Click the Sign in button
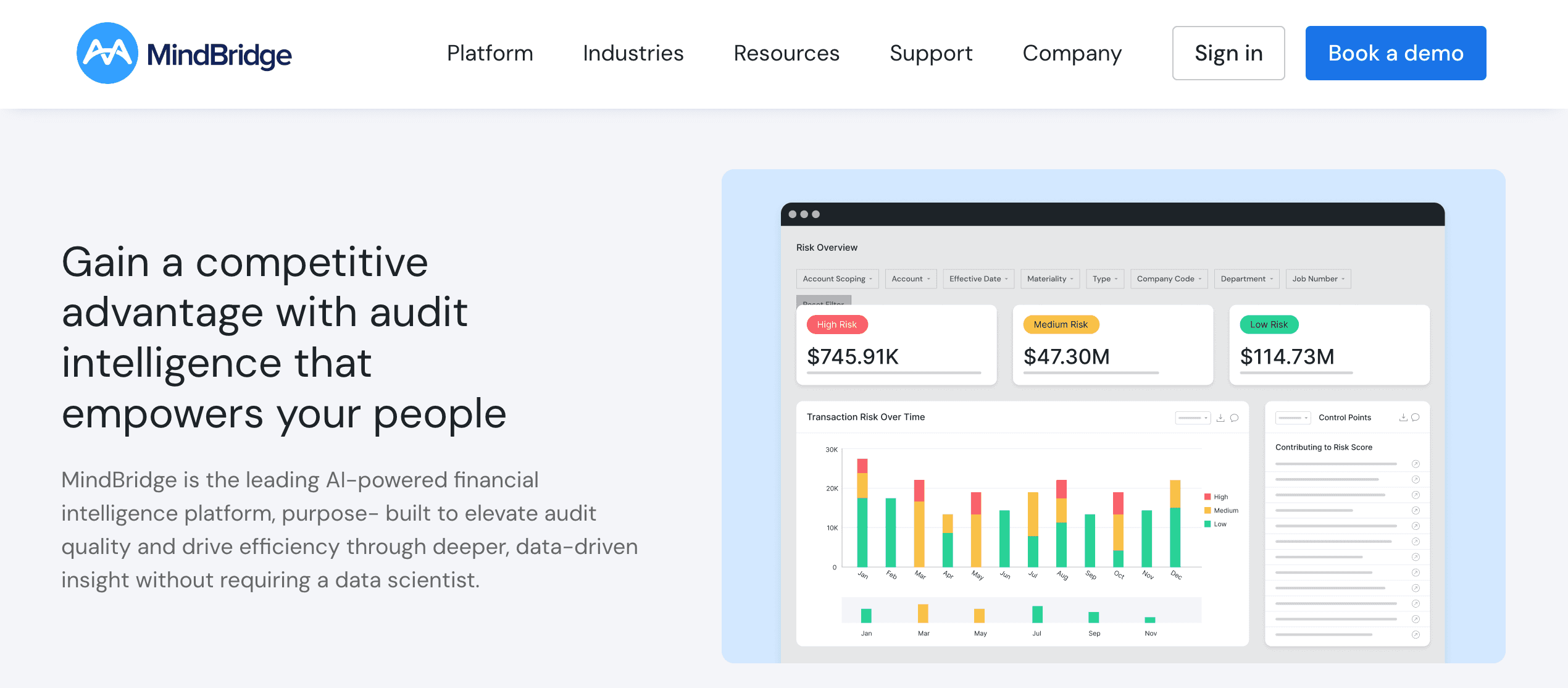The image size is (1568, 688). tap(1228, 53)
